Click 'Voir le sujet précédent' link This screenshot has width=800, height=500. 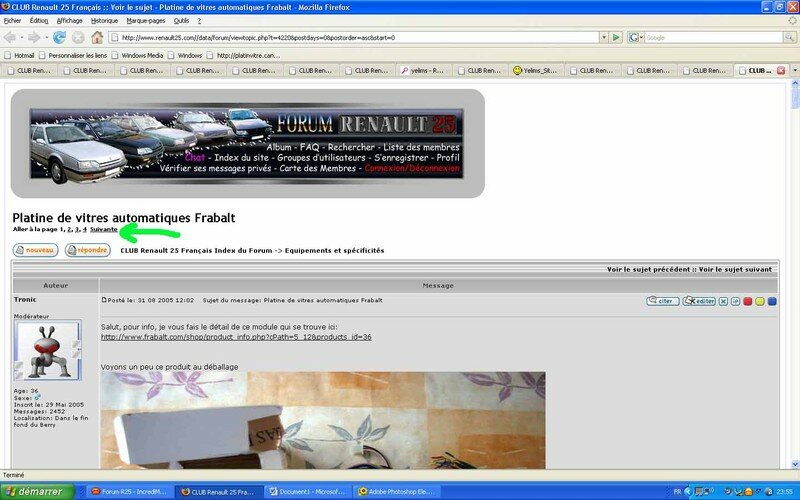(648, 269)
